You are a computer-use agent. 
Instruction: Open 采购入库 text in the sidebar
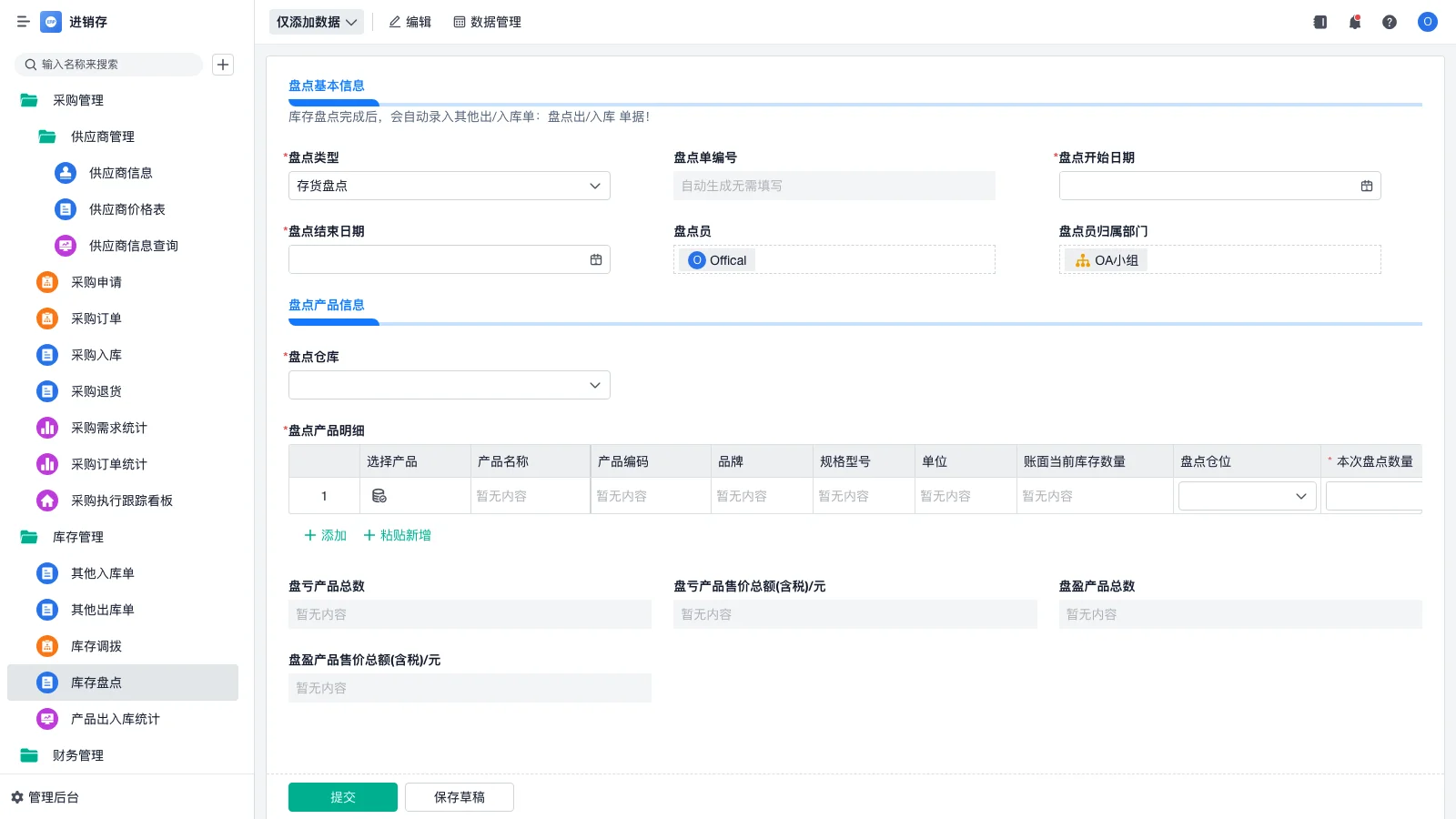pyautogui.click(x=96, y=355)
